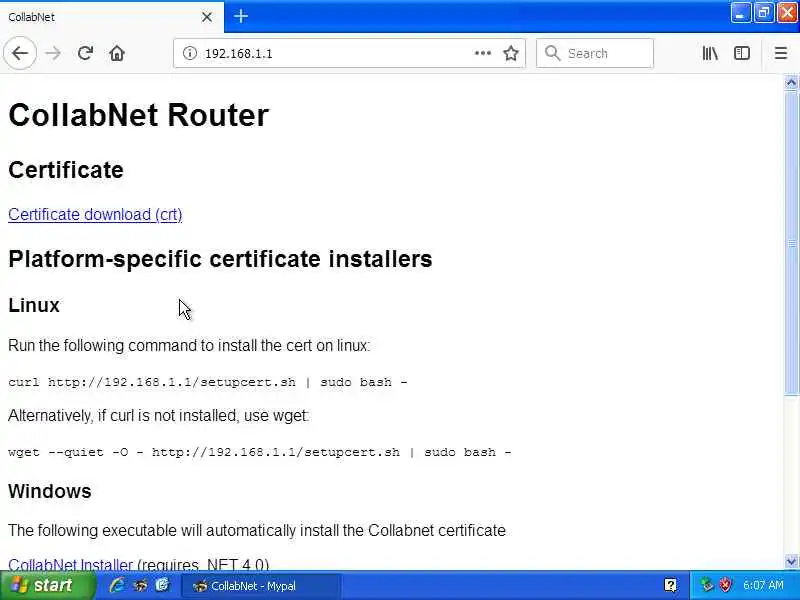Open a new tab with plus button
800x600 pixels.
click(241, 16)
